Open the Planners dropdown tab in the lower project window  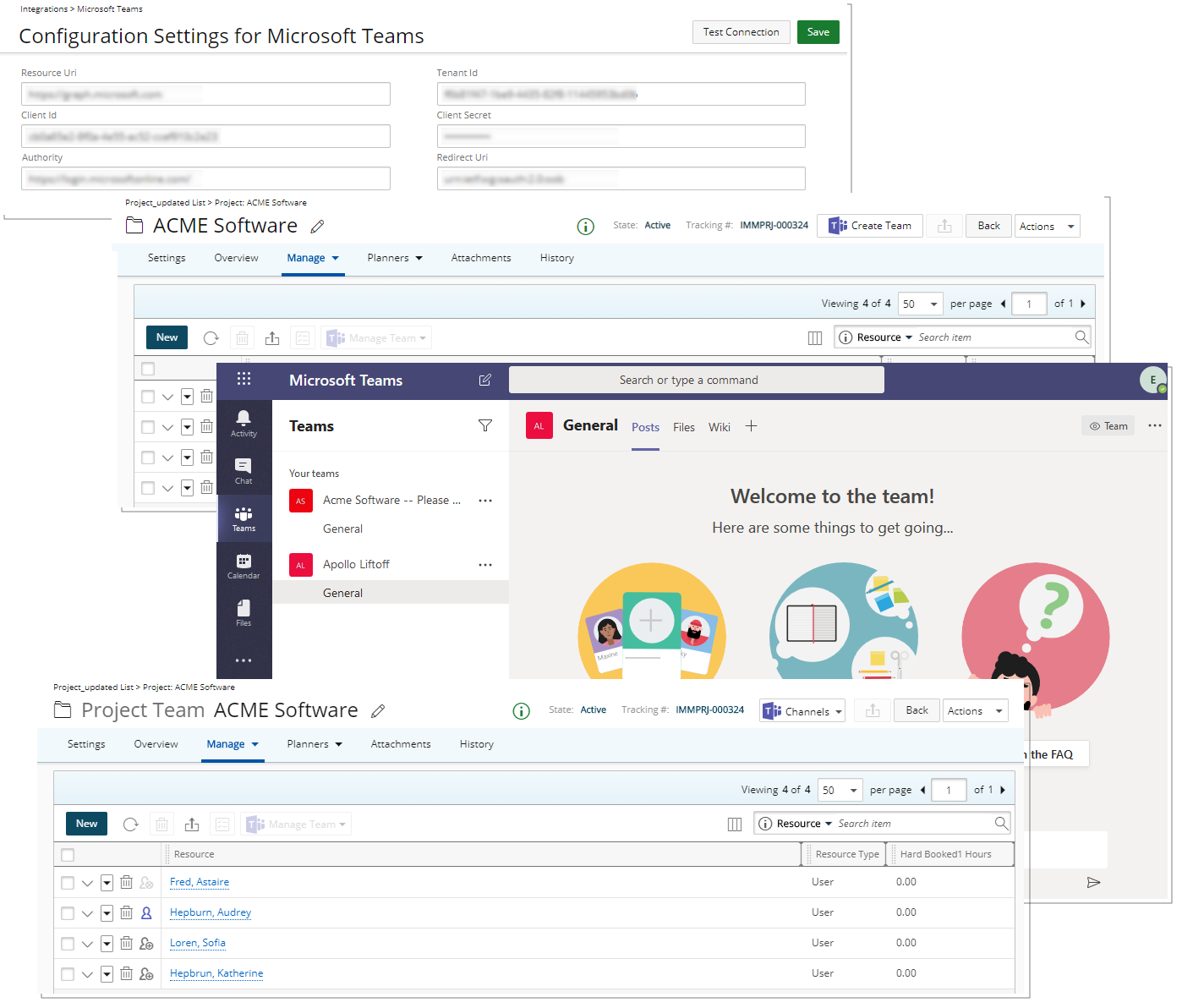click(x=315, y=744)
